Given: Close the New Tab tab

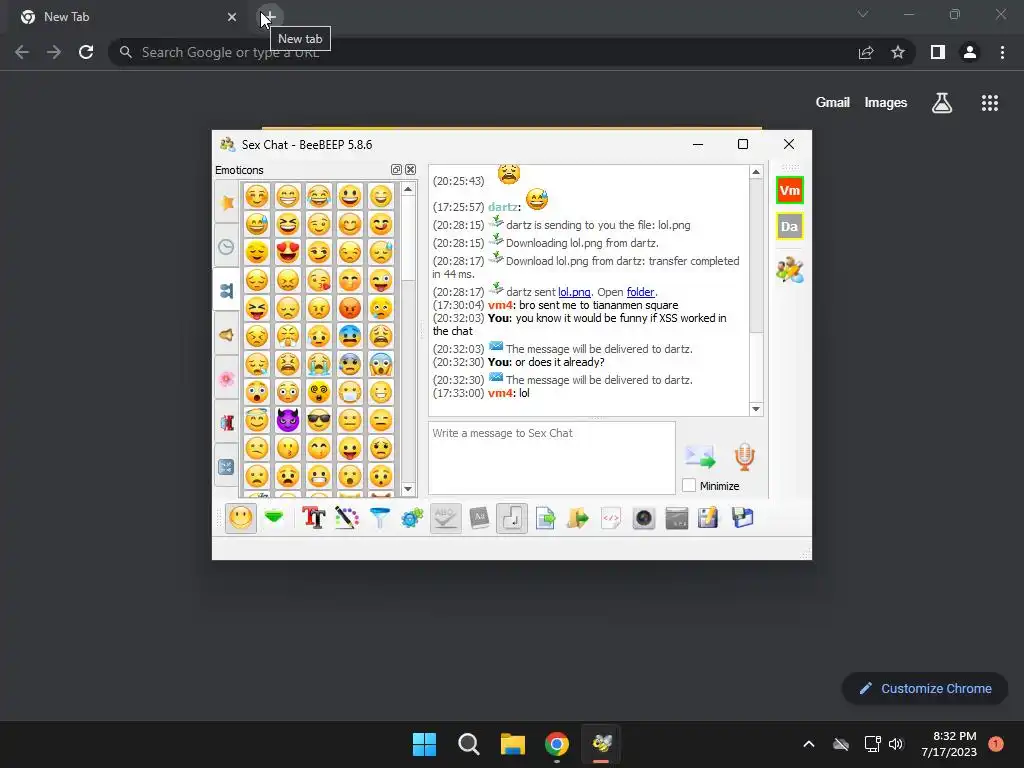Looking at the screenshot, I should 232,17.
